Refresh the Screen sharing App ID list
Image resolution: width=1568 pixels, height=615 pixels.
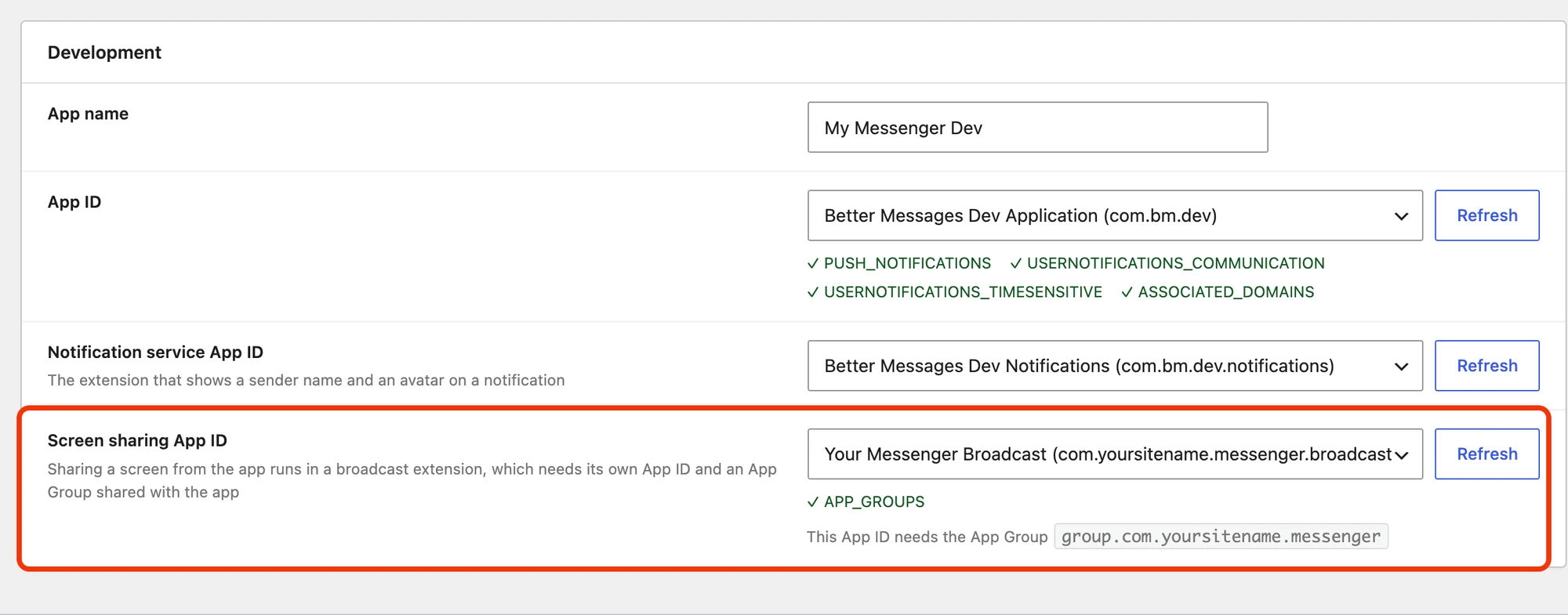coord(1487,454)
